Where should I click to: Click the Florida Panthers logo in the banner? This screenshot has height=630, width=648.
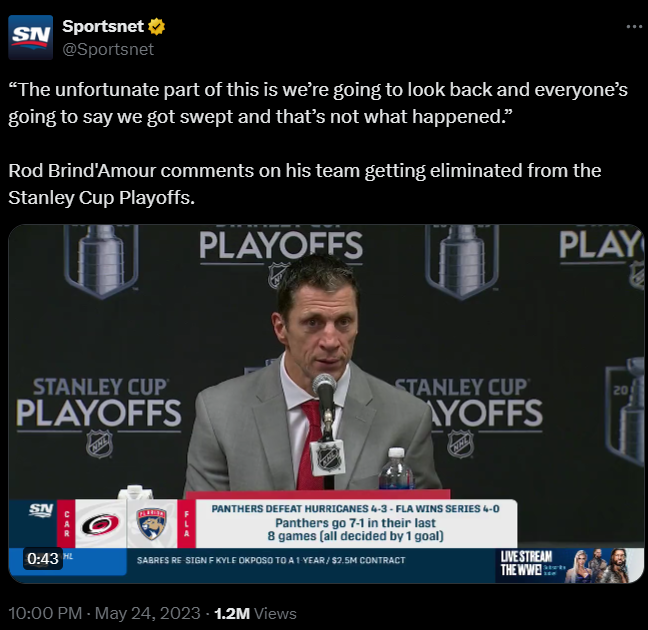point(152,524)
